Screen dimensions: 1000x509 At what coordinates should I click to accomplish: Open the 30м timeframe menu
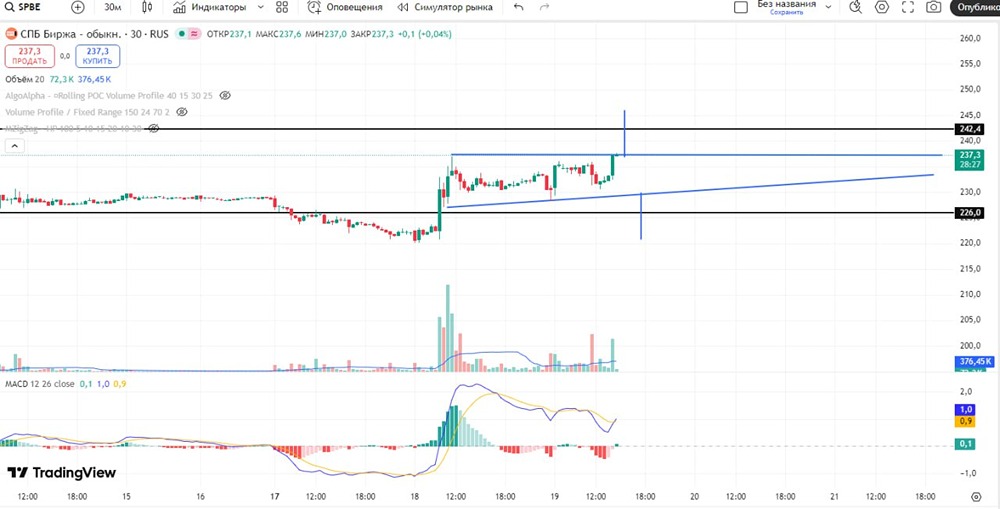point(113,8)
